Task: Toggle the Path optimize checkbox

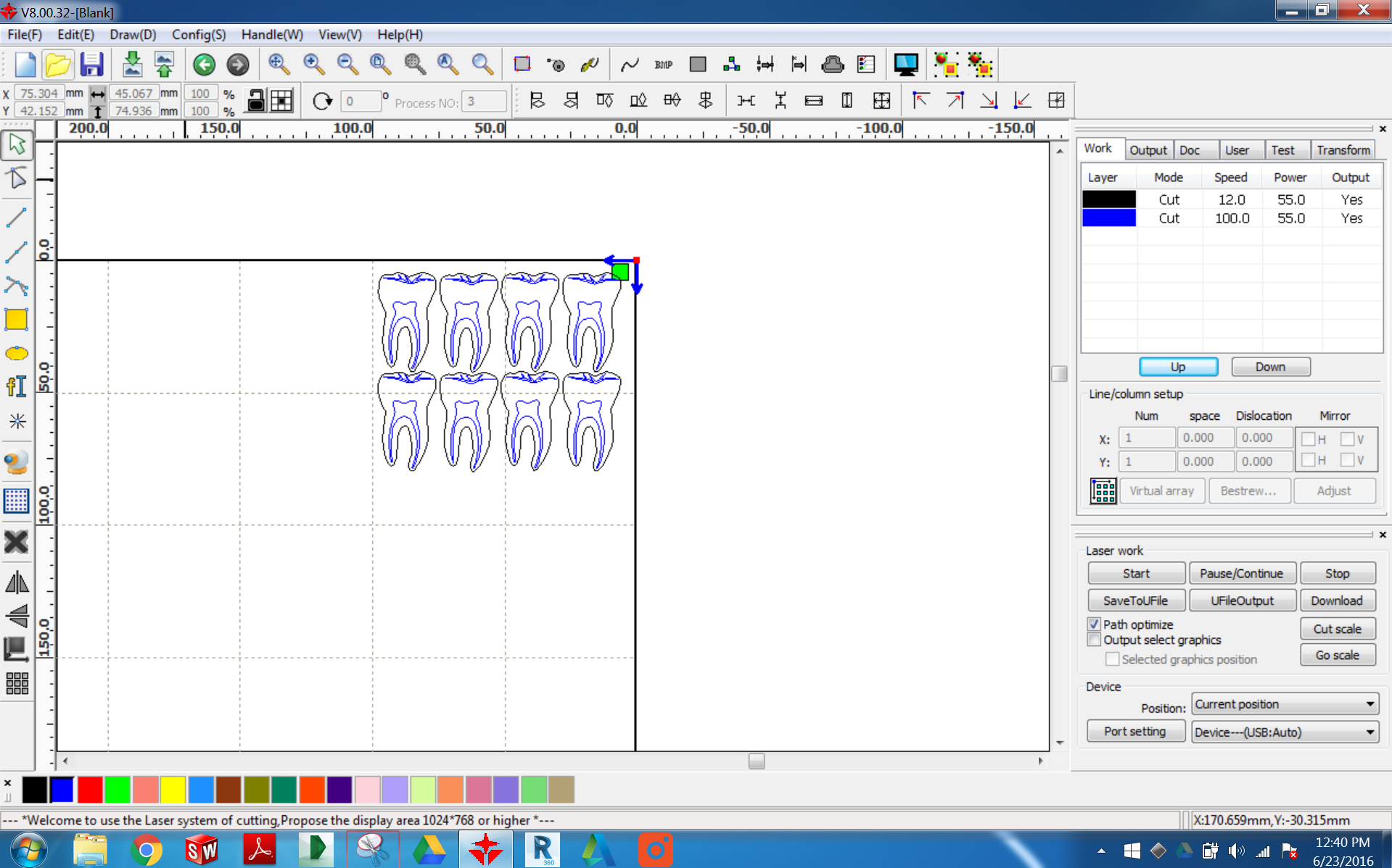Action: [1094, 624]
